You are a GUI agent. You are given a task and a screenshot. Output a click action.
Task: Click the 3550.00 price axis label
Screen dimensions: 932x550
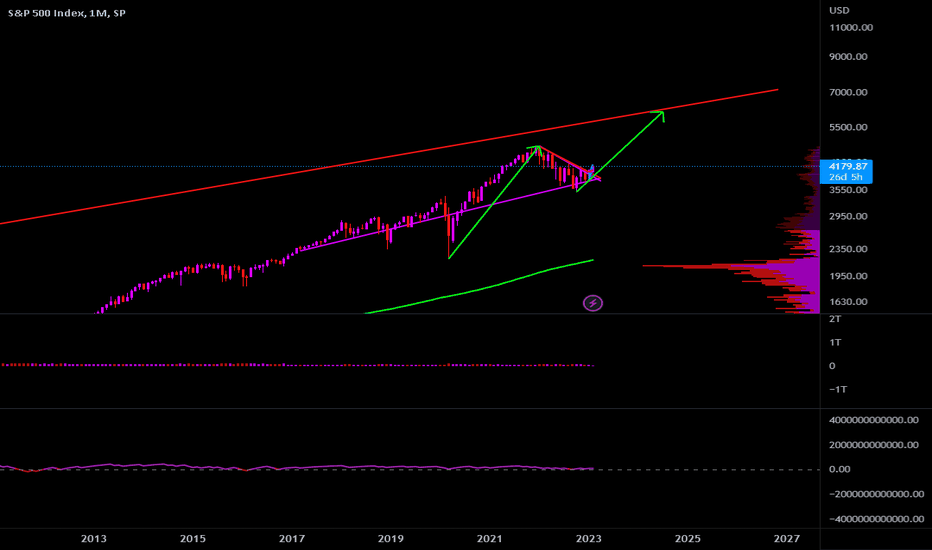[x=848, y=190]
